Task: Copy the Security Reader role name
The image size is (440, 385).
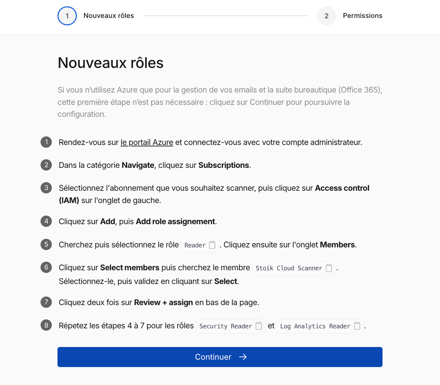Action: tap(259, 326)
